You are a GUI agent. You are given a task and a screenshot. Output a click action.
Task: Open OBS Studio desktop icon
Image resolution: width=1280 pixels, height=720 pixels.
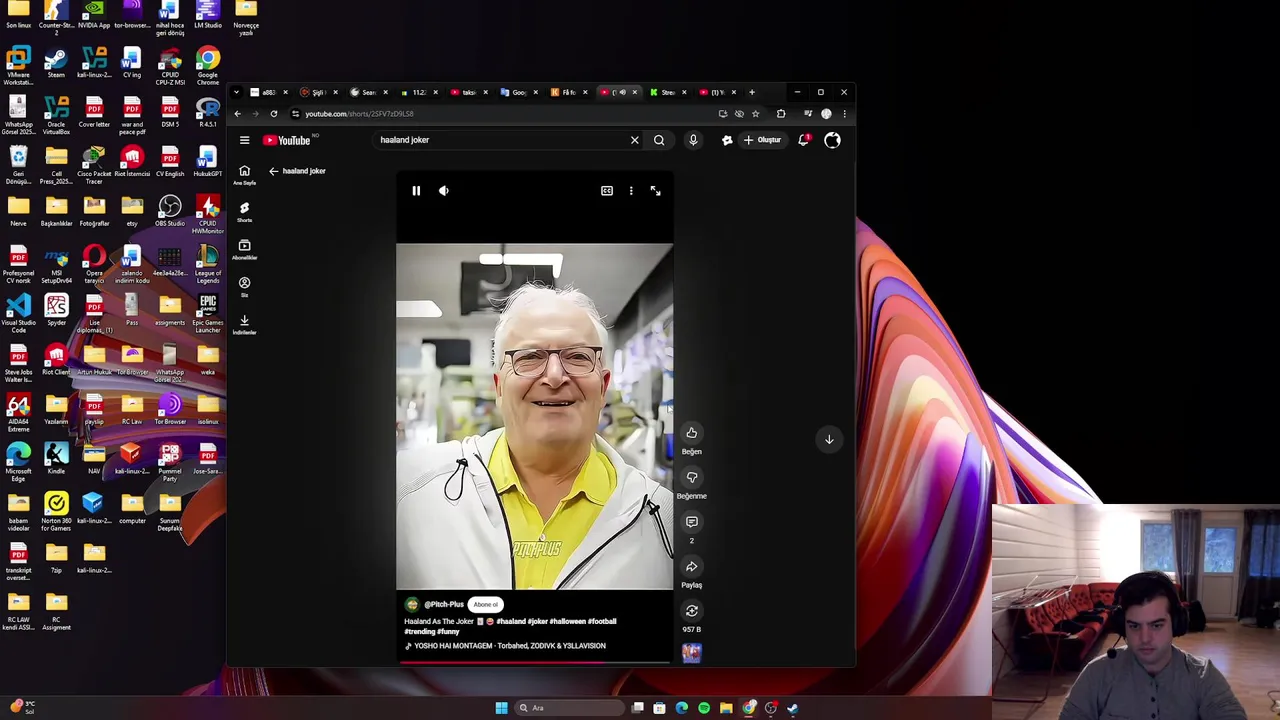point(170,211)
